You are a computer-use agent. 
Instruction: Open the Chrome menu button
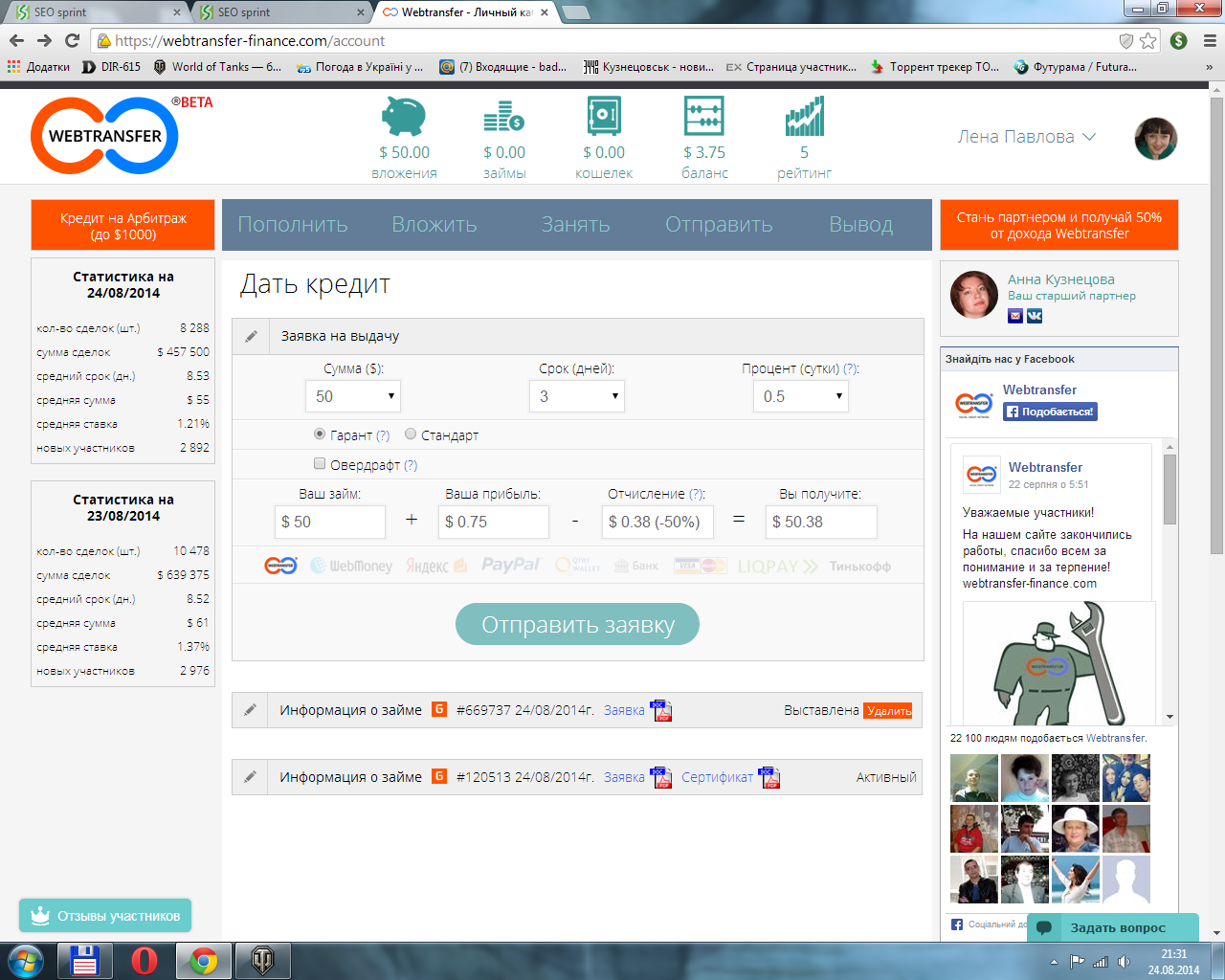[x=1209, y=40]
